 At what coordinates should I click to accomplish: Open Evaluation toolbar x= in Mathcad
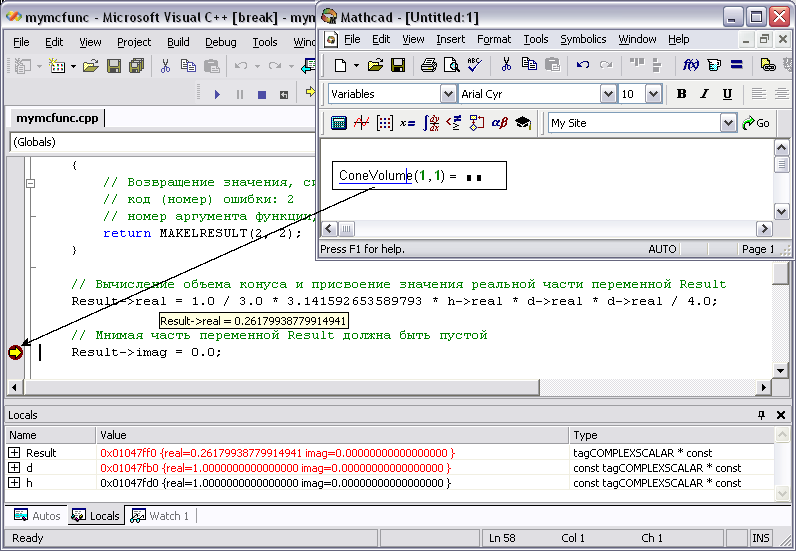pyautogui.click(x=407, y=123)
